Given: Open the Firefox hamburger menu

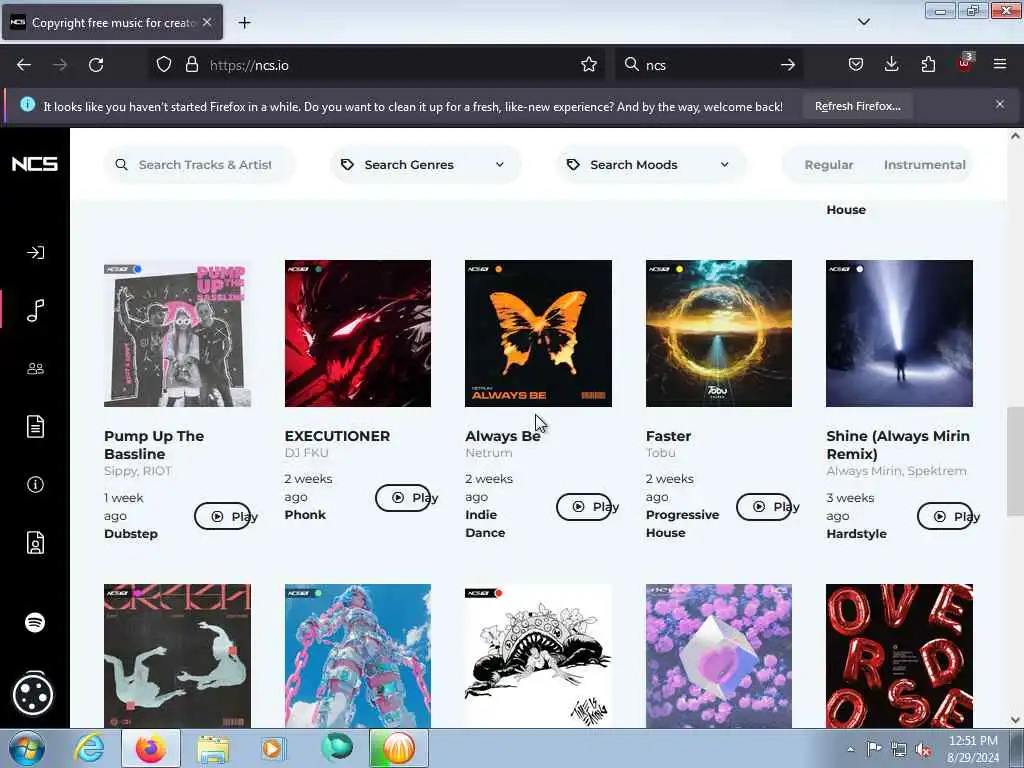Looking at the screenshot, I should pyautogui.click(x=1000, y=64).
